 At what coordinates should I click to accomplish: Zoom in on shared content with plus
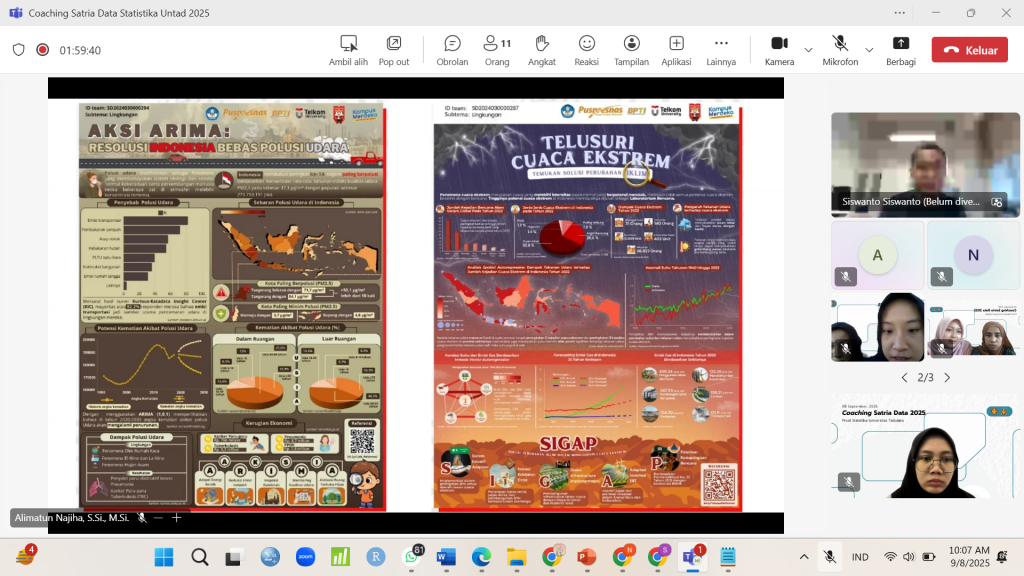point(177,518)
